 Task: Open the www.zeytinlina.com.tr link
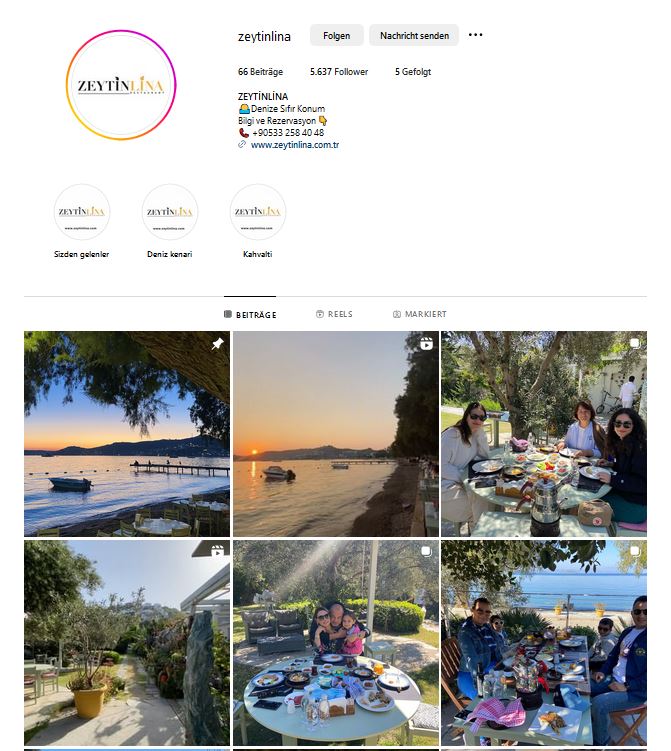[295, 145]
